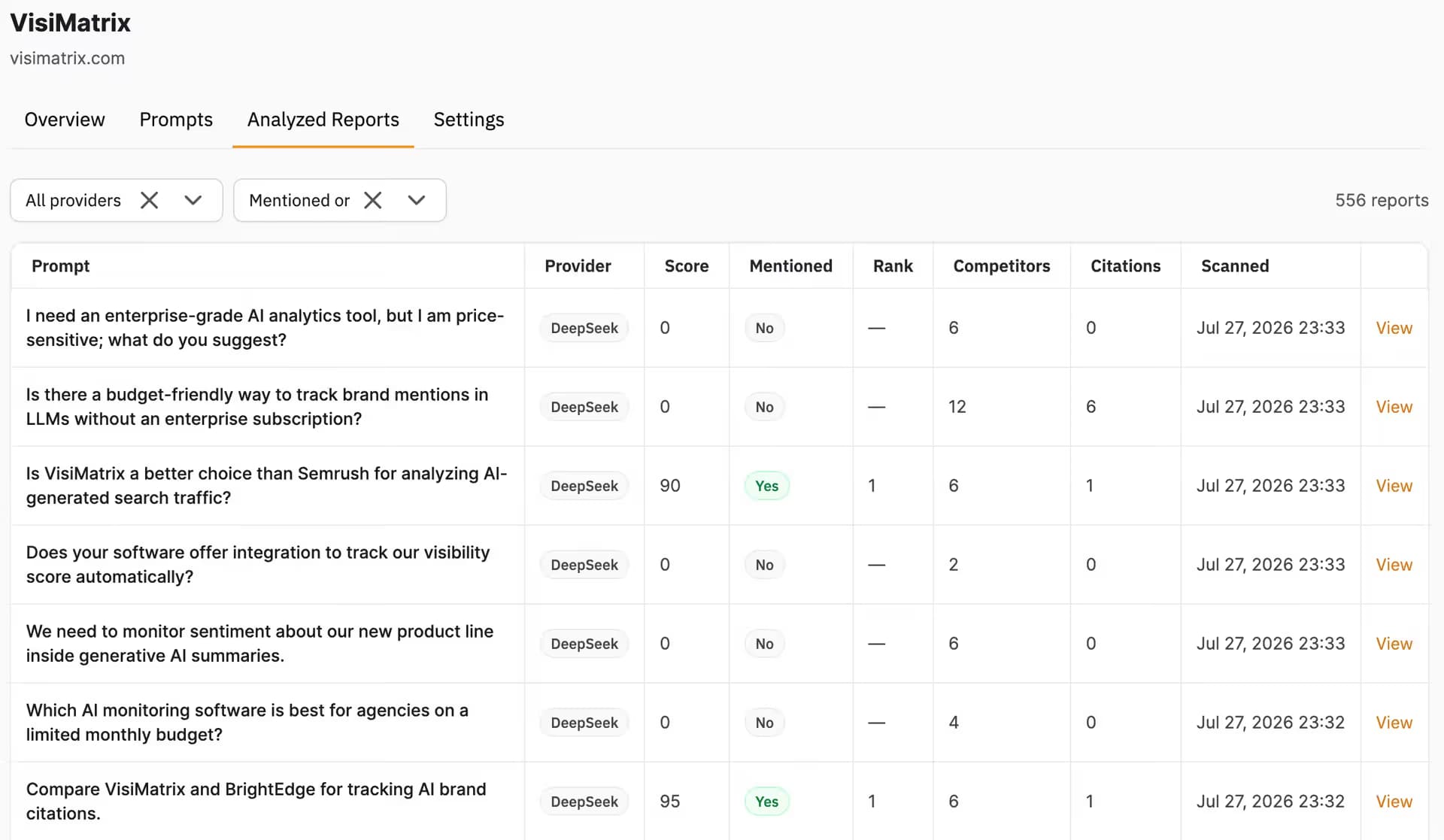Click the score 90 in the Semrush row
Viewport: 1444px width, 840px height.
coord(670,486)
